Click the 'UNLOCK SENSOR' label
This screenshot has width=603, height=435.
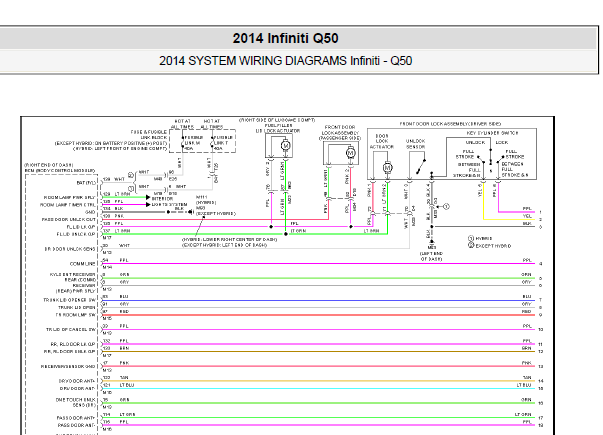pos(415,144)
